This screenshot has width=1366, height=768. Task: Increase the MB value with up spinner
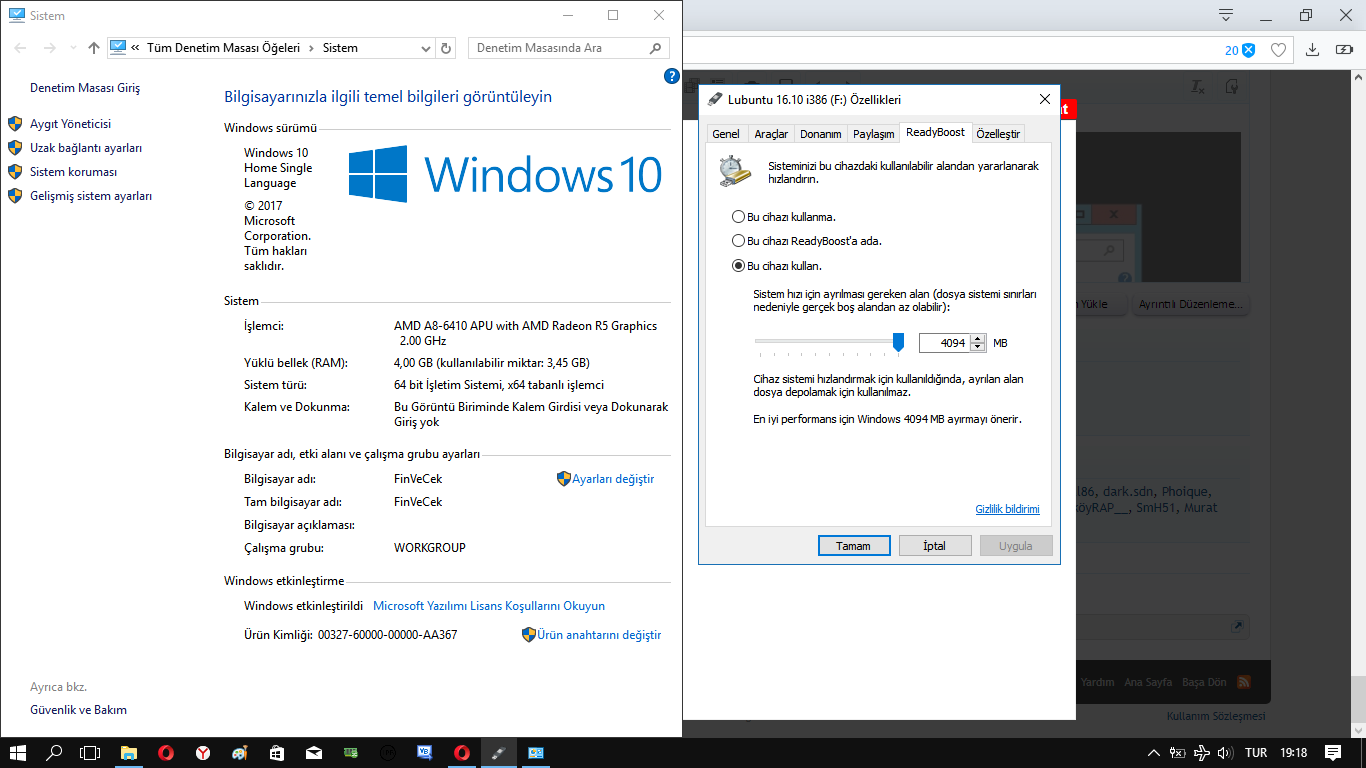(978, 338)
